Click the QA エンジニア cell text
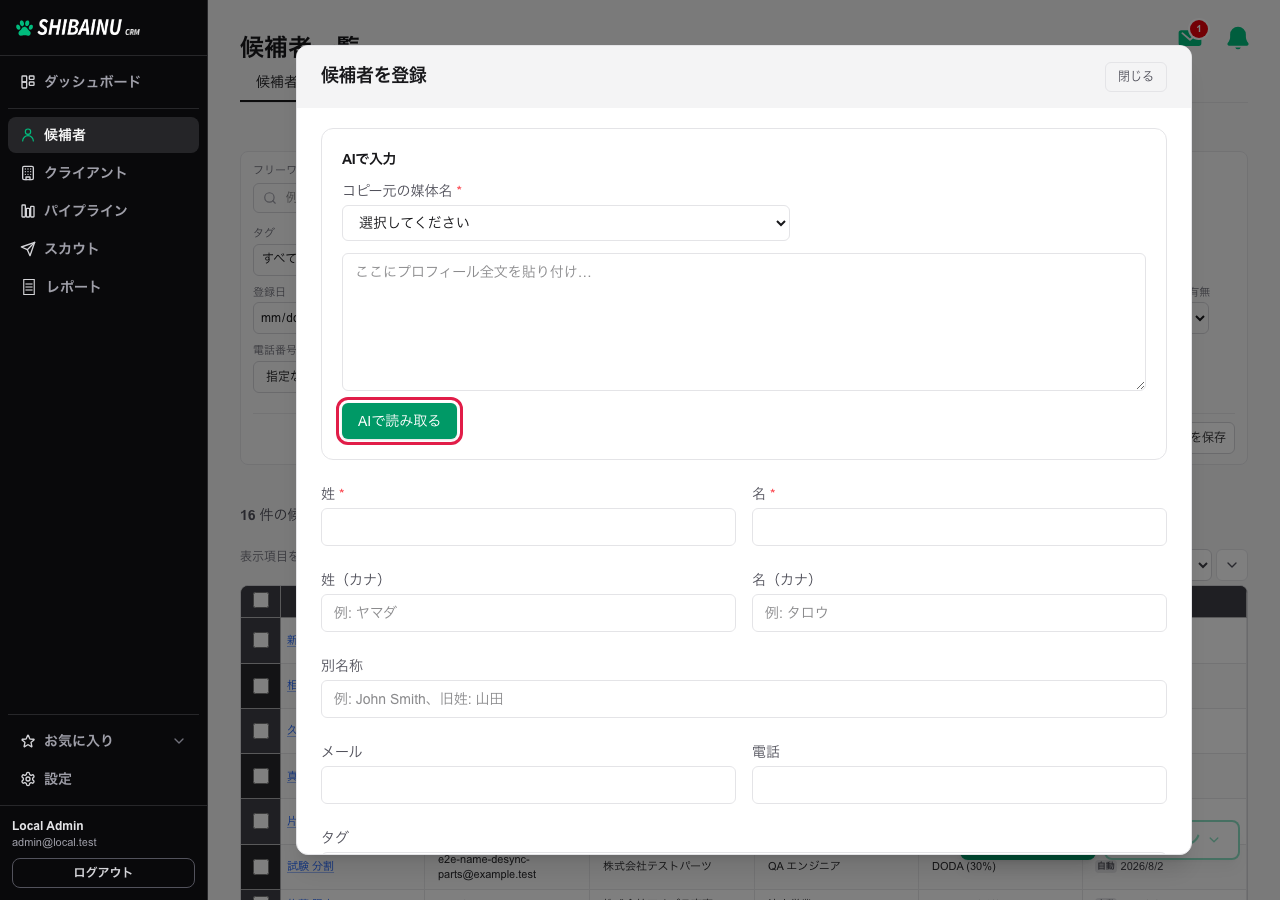 [x=804, y=866]
